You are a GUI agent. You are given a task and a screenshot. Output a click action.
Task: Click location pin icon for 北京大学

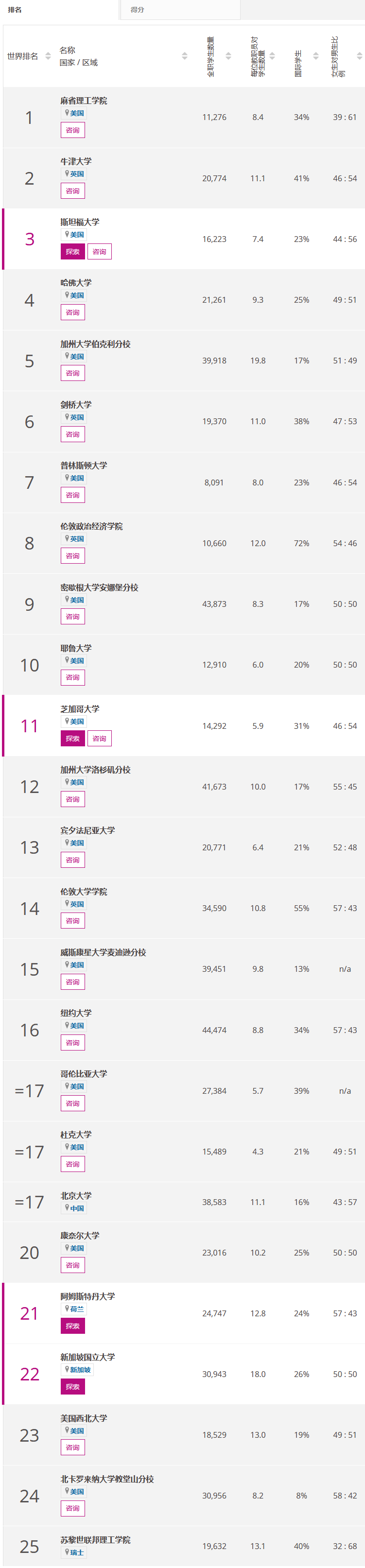[67, 1207]
